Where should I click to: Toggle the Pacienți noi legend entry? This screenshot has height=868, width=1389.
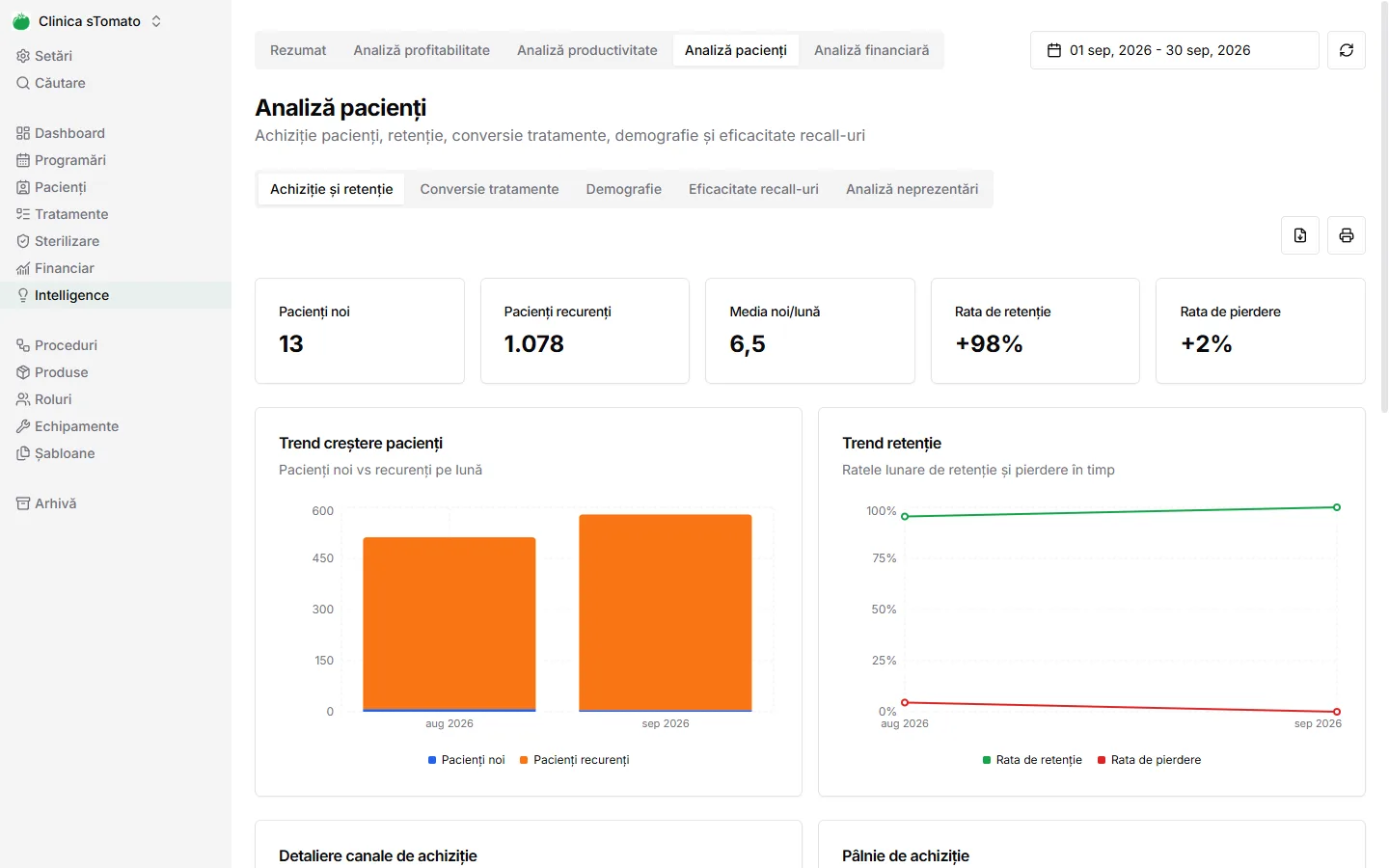pos(466,760)
